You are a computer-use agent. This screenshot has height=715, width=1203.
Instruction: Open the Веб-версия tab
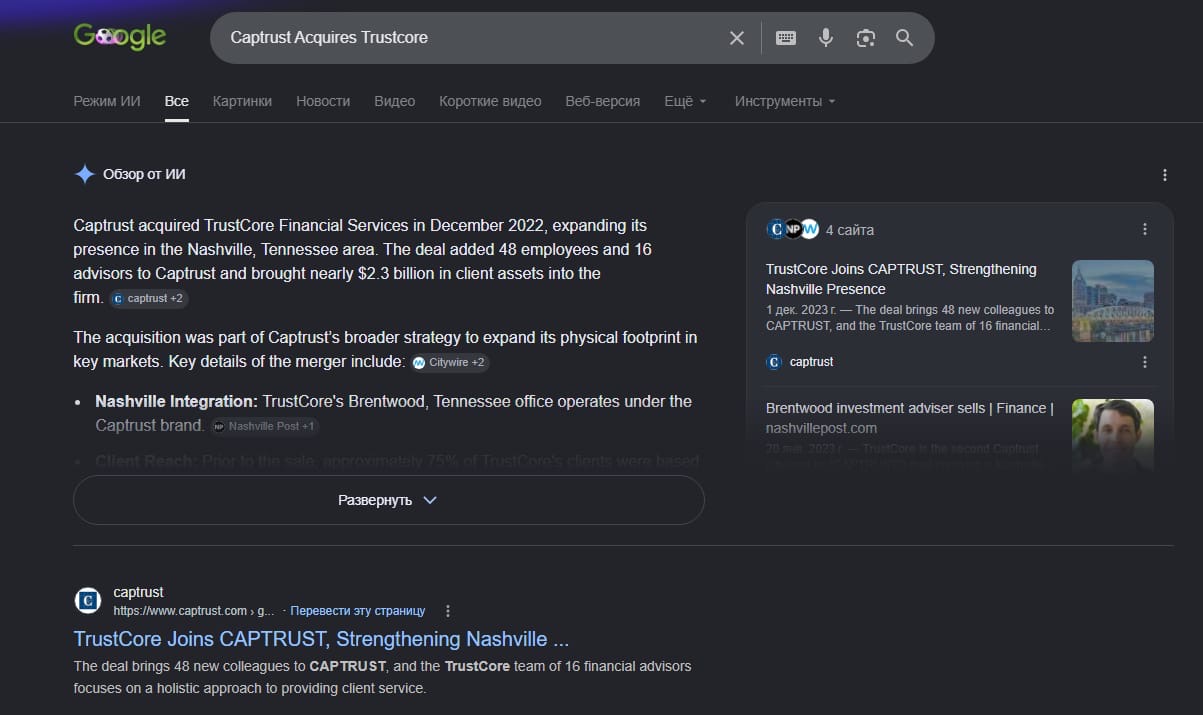pos(603,101)
